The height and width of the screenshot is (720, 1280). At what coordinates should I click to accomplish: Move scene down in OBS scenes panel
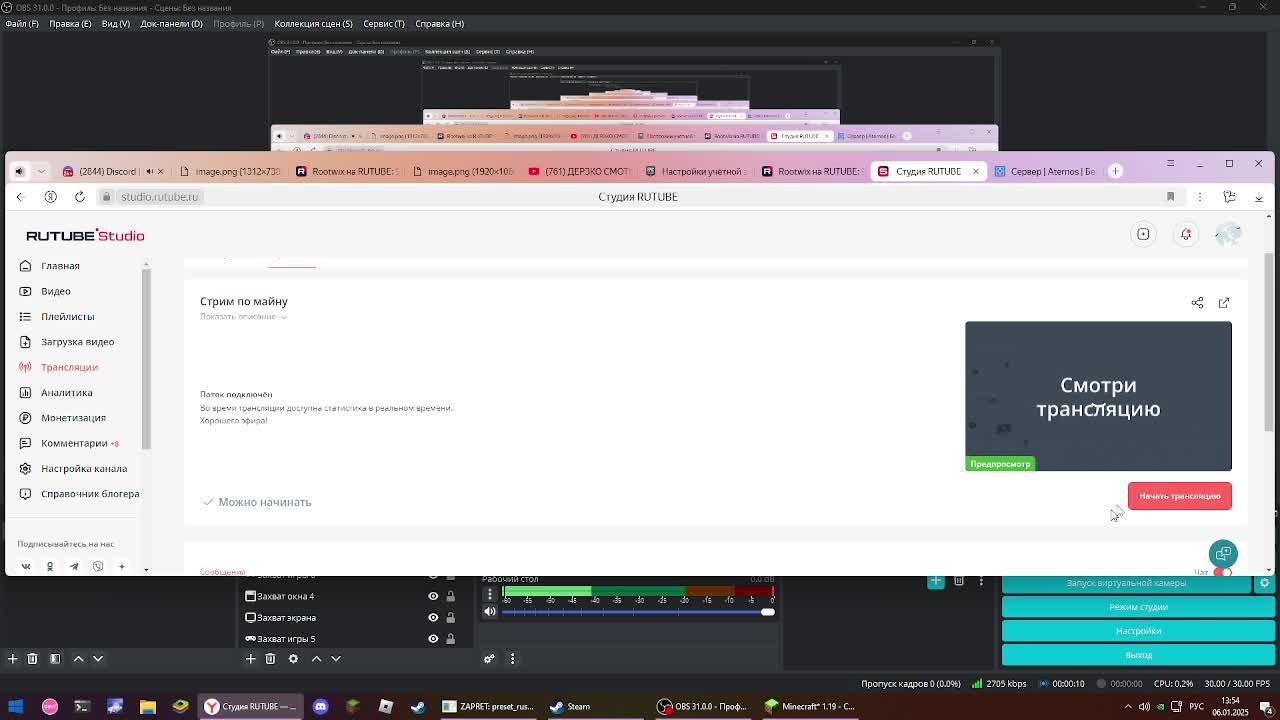pyautogui.click(x=98, y=659)
